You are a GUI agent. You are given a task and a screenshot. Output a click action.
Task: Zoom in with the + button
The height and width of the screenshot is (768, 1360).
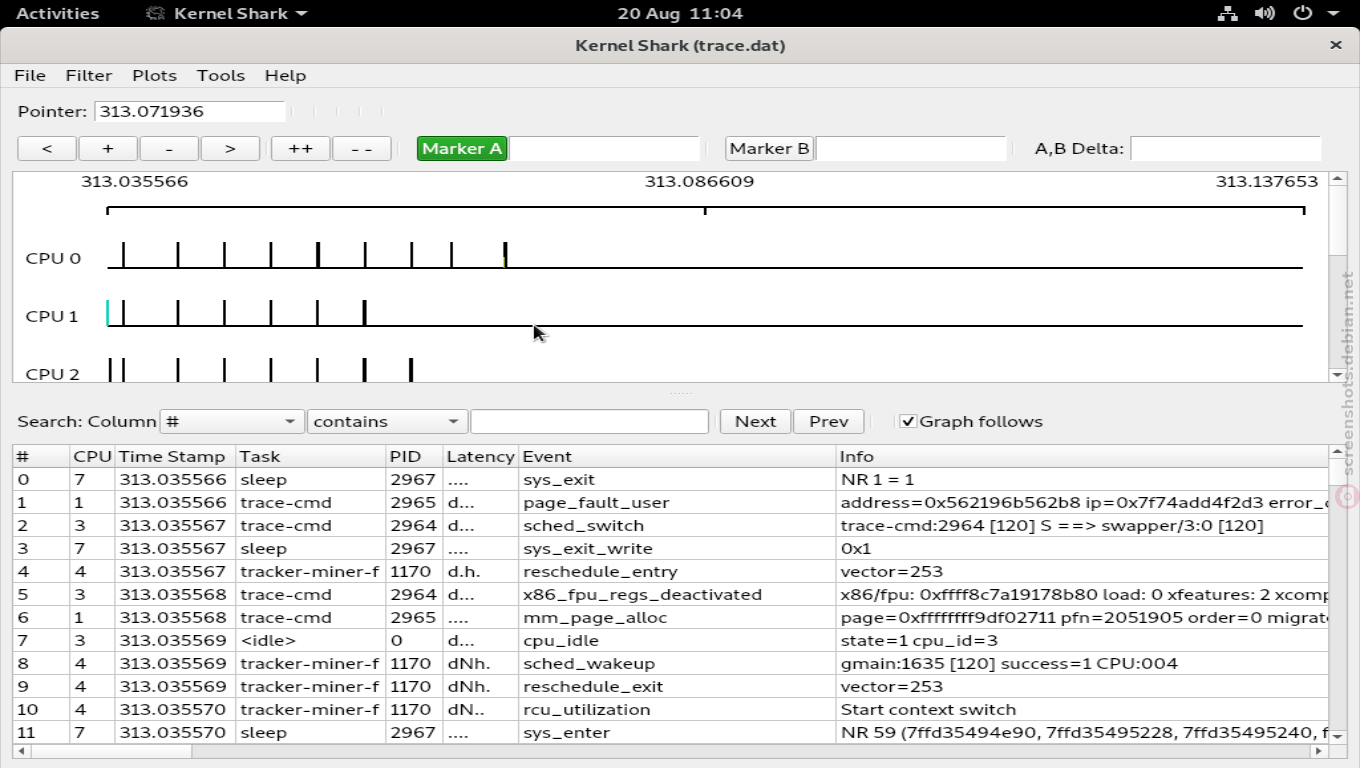[x=108, y=149]
